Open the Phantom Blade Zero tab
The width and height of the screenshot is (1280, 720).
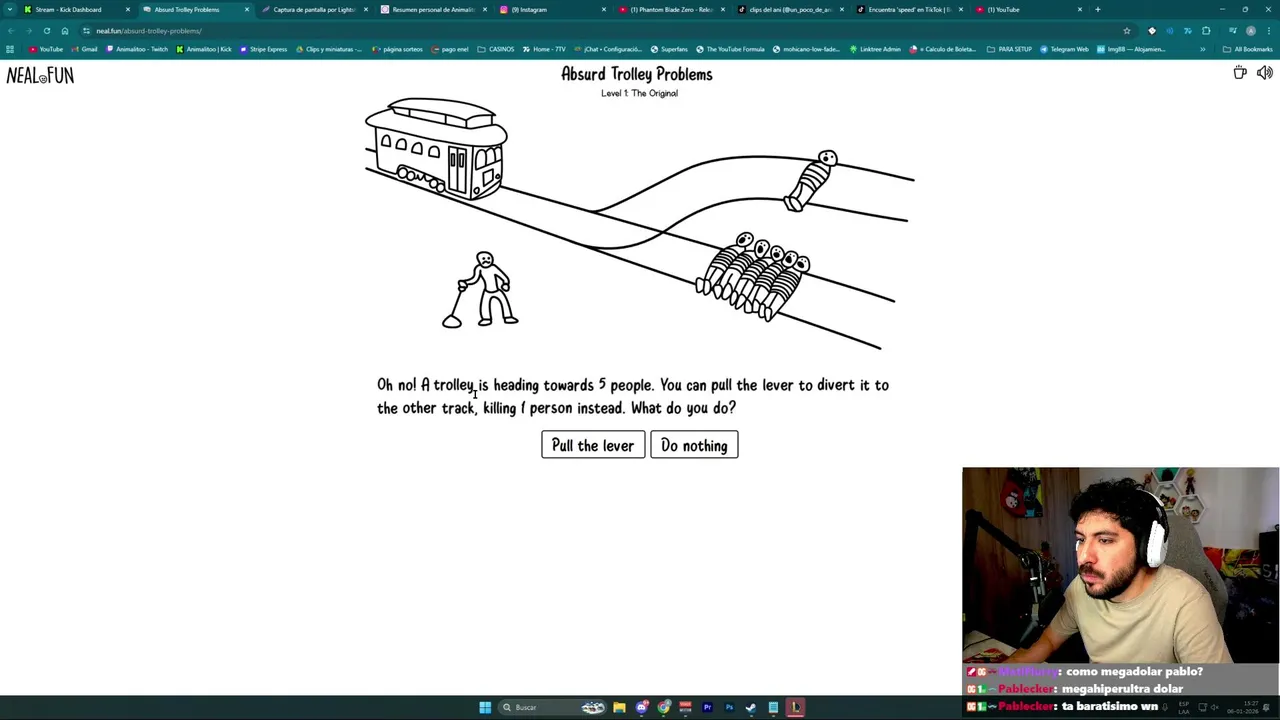[x=671, y=9]
